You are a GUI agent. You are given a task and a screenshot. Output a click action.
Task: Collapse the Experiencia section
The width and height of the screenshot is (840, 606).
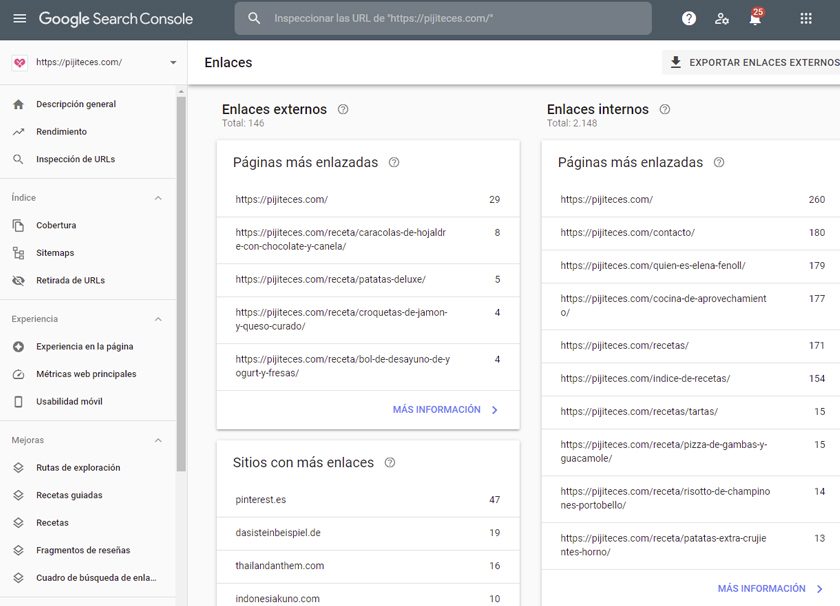158,319
